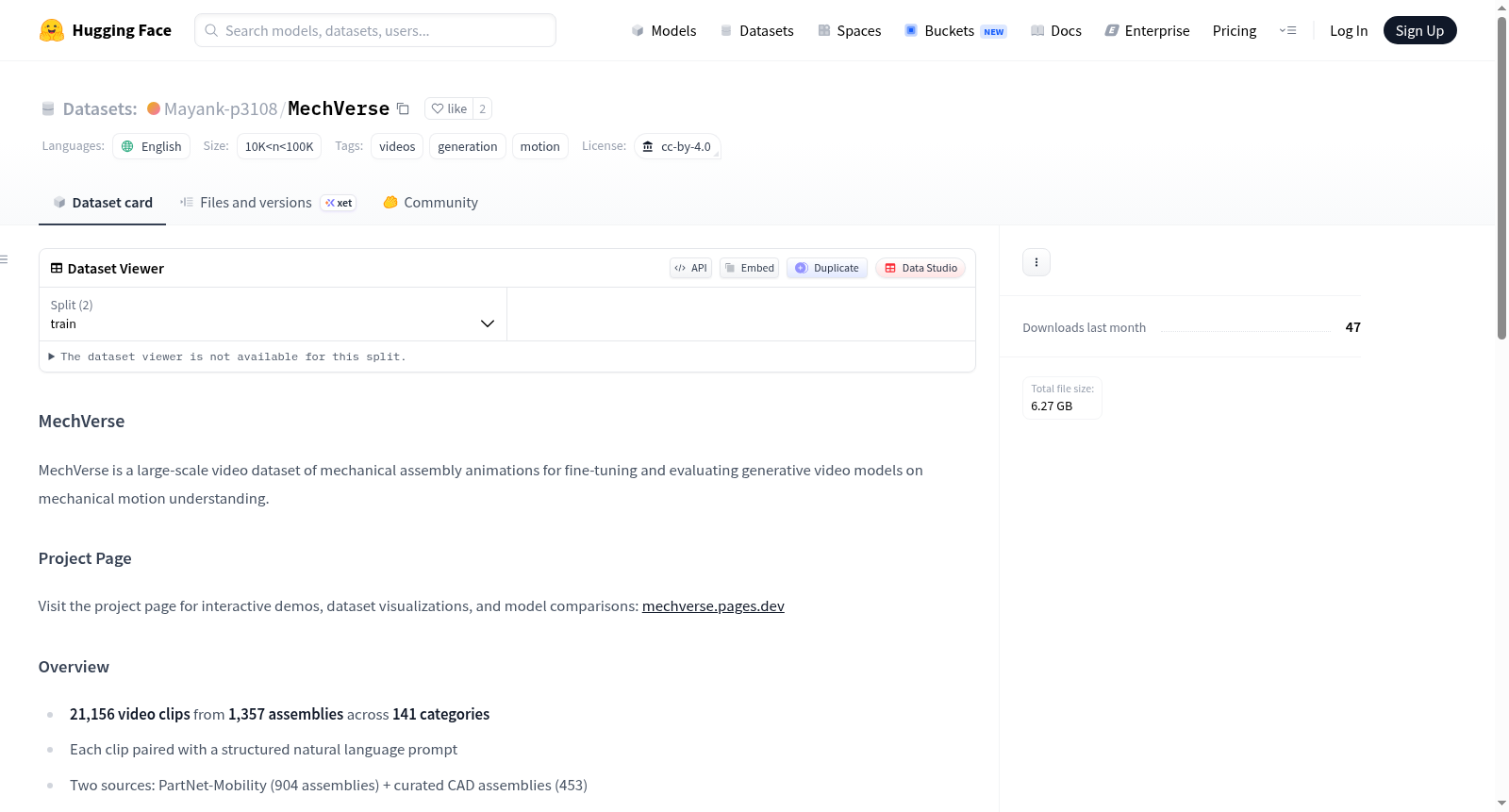Open the Models page
The image size is (1509, 812).
664,30
